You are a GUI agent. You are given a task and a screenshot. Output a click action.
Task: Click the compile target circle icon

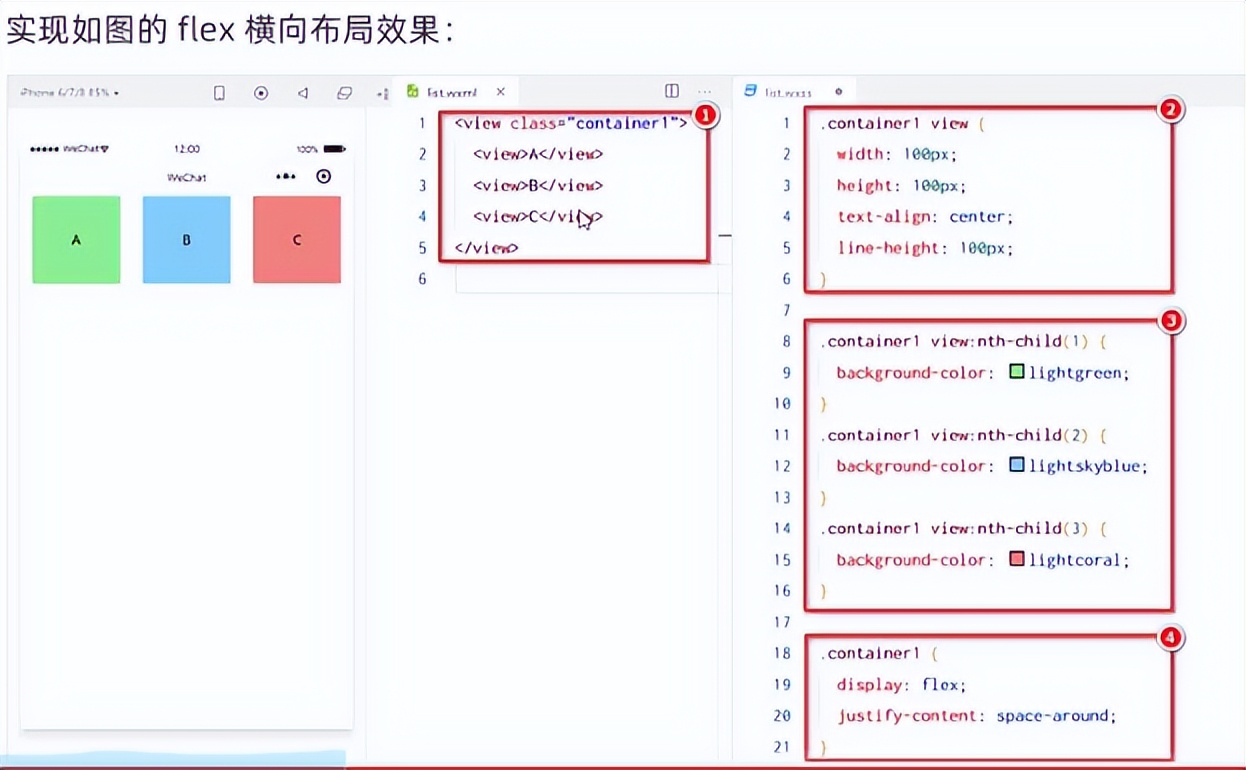click(x=261, y=91)
